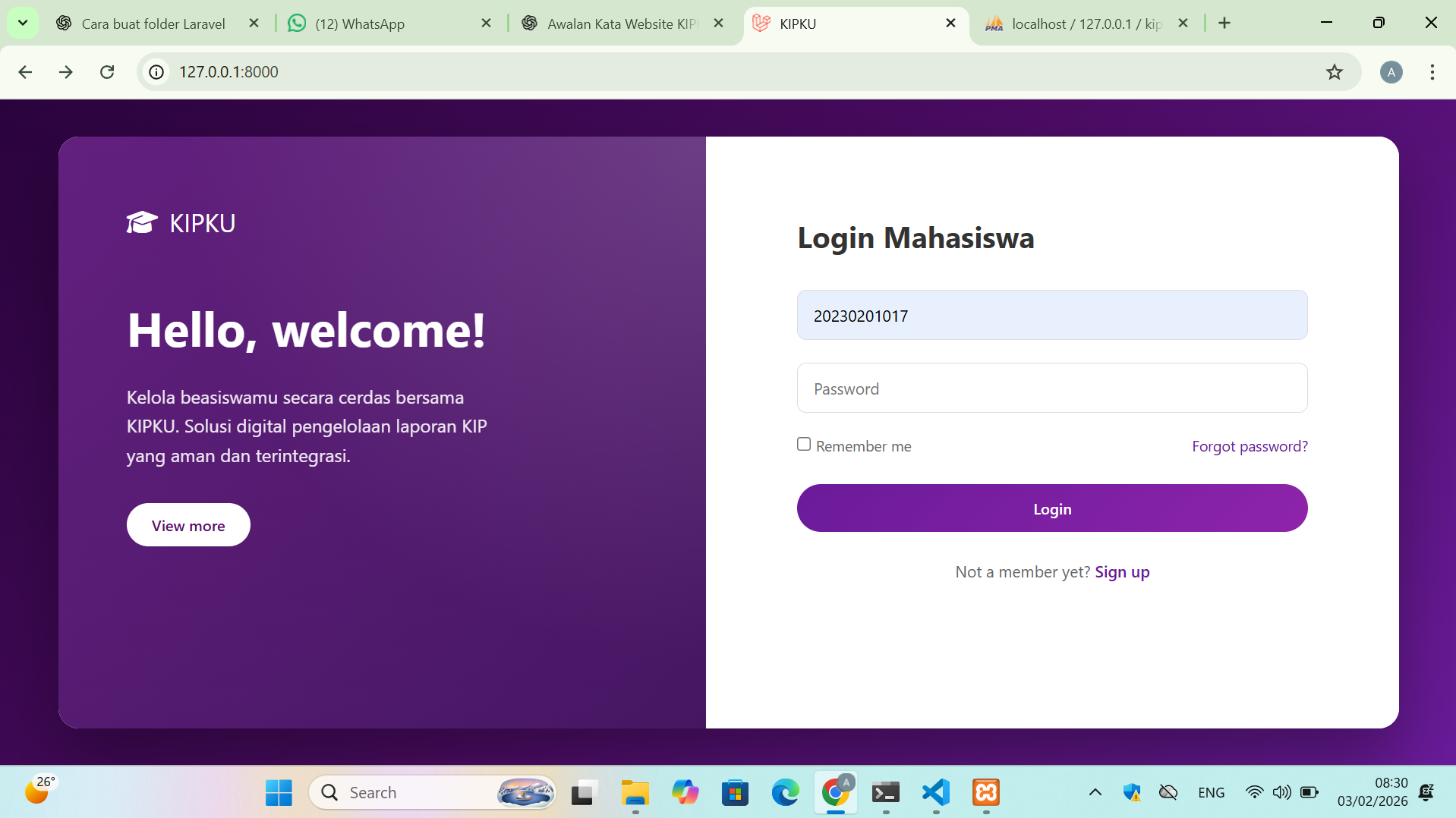Reload the current page

(107, 72)
